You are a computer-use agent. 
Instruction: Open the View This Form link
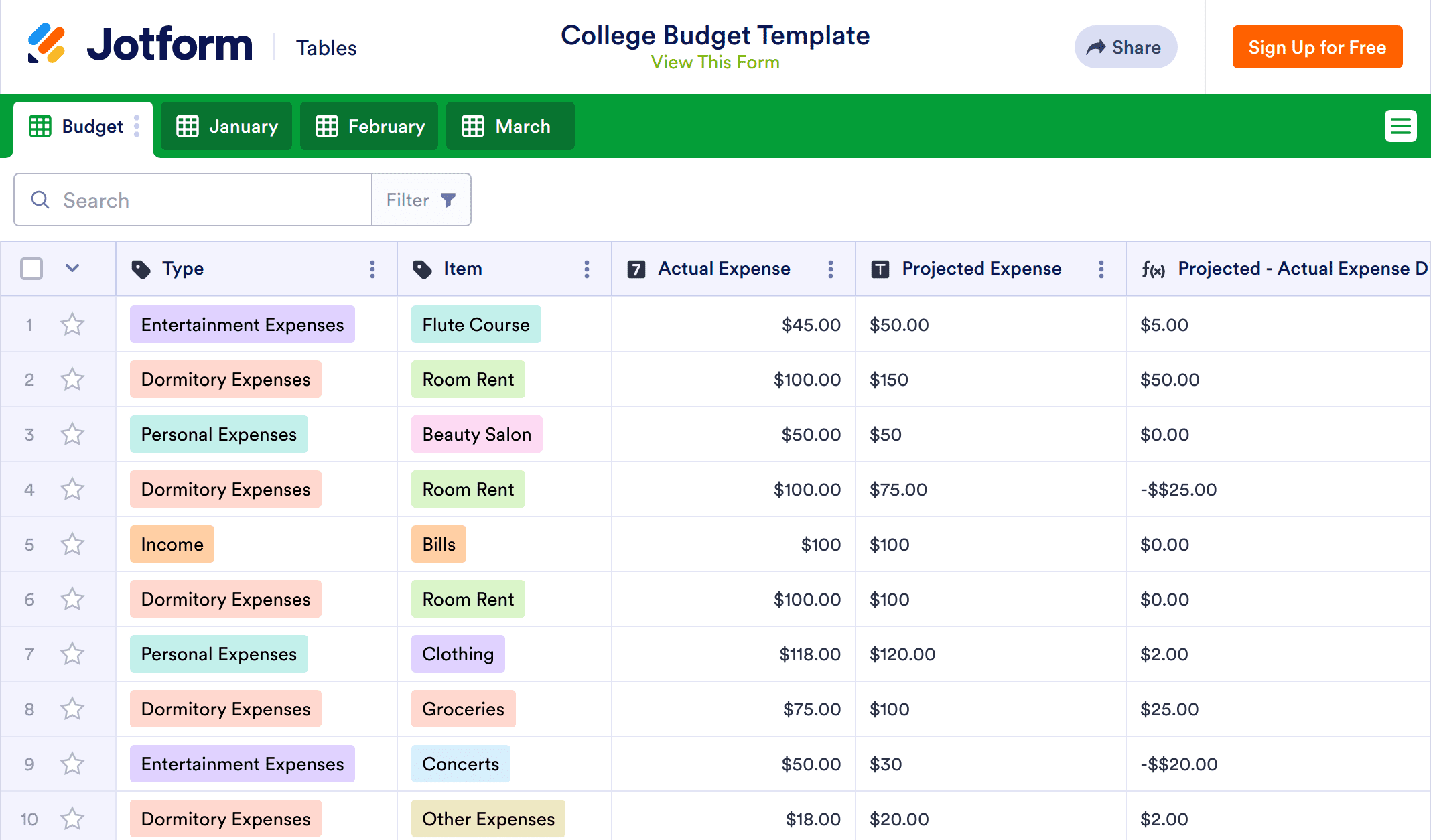[715, 62]
